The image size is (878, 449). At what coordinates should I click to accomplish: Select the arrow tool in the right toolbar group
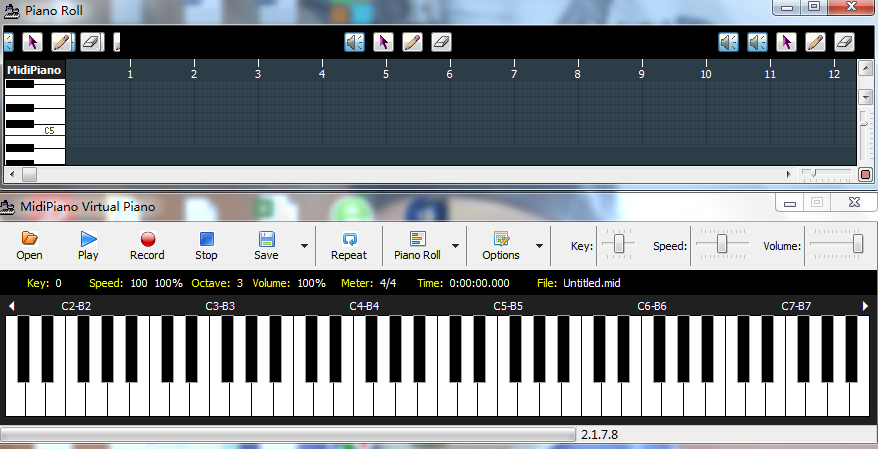[786, 42]
